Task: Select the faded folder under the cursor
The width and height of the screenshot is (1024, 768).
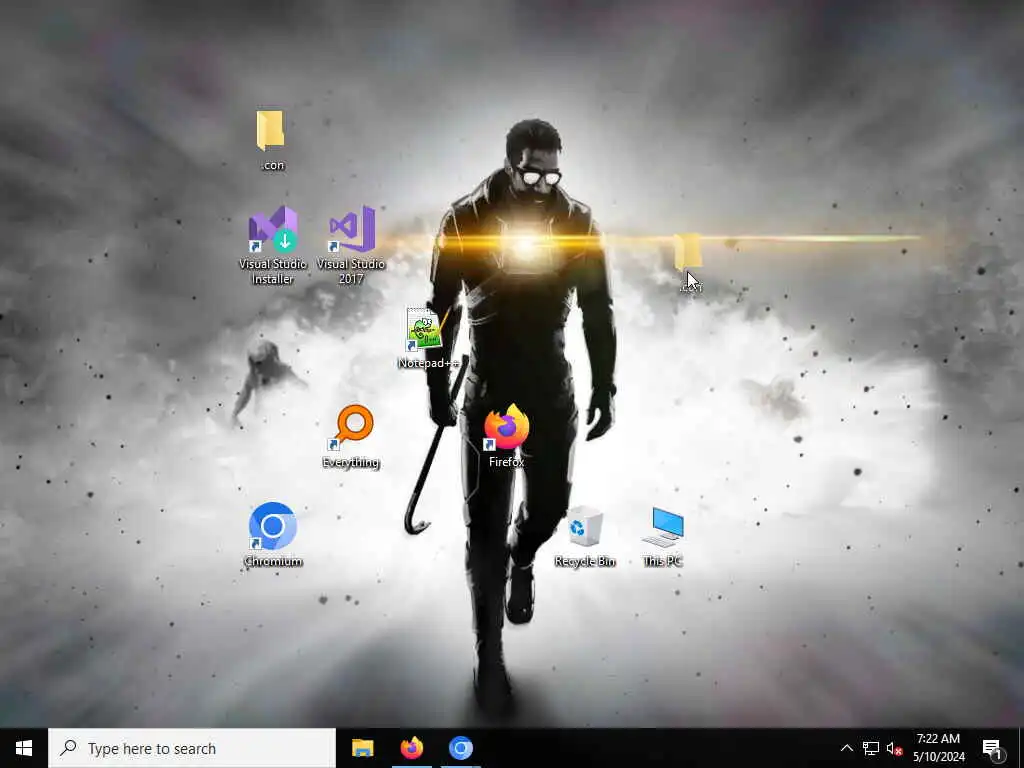Action: coord(688,252)
